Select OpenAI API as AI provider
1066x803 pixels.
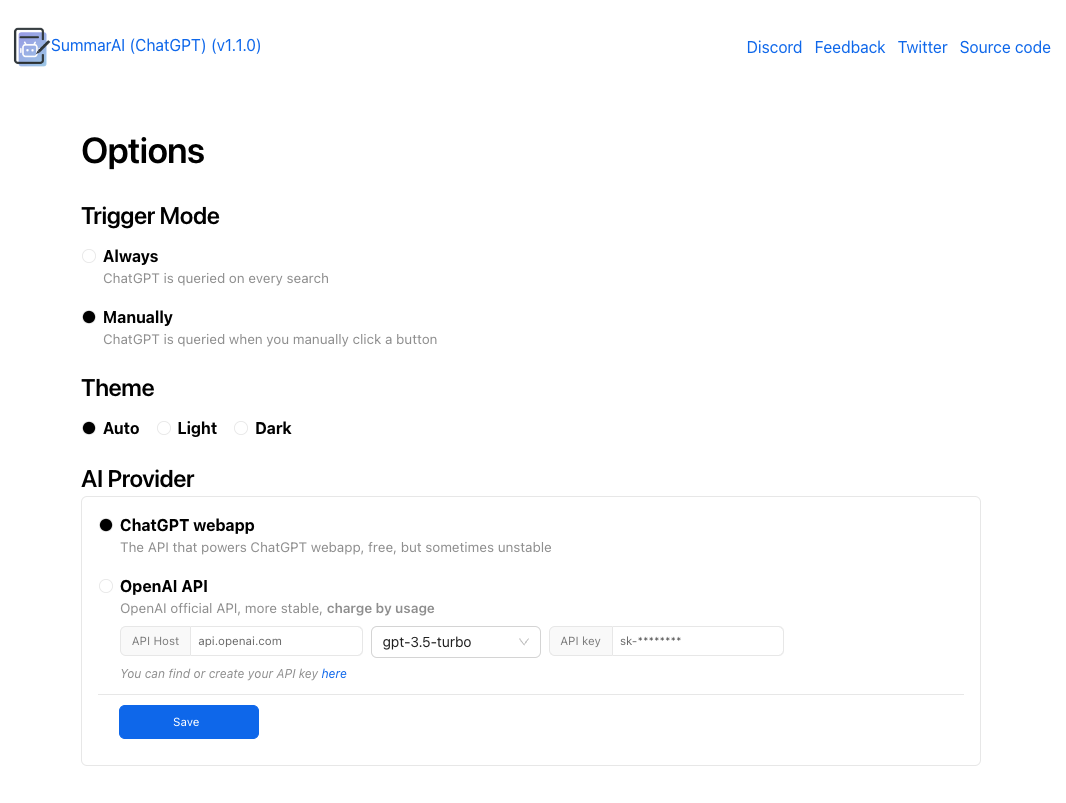(x=106, y=586)
